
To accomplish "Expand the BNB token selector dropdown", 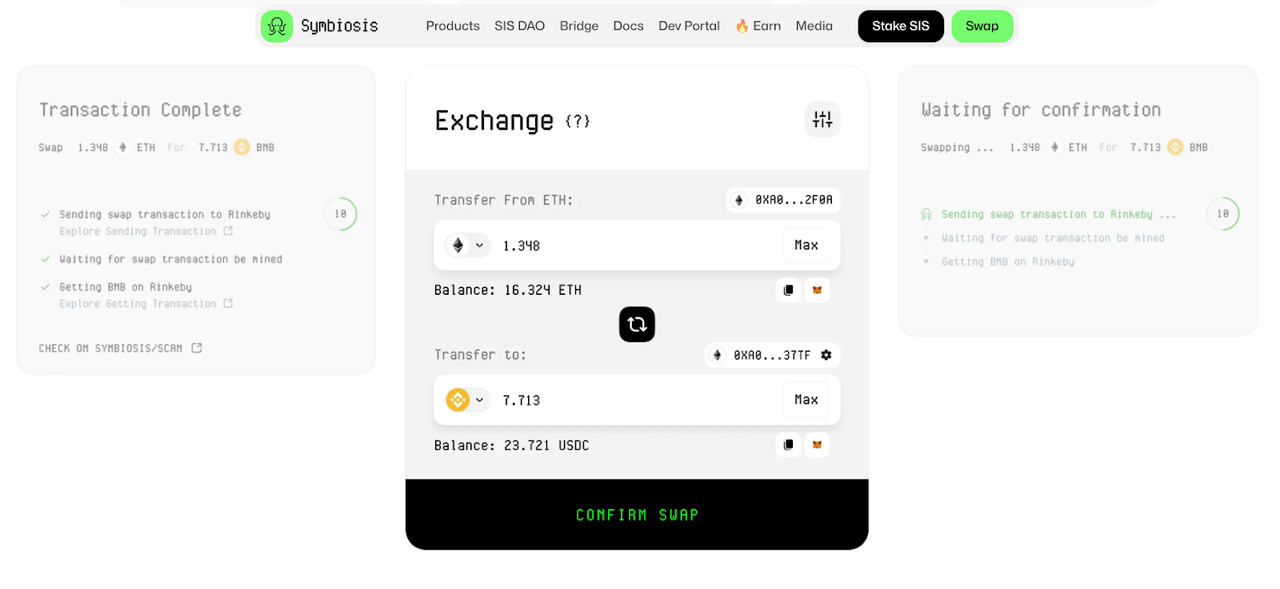I will [x=467, y=400].
